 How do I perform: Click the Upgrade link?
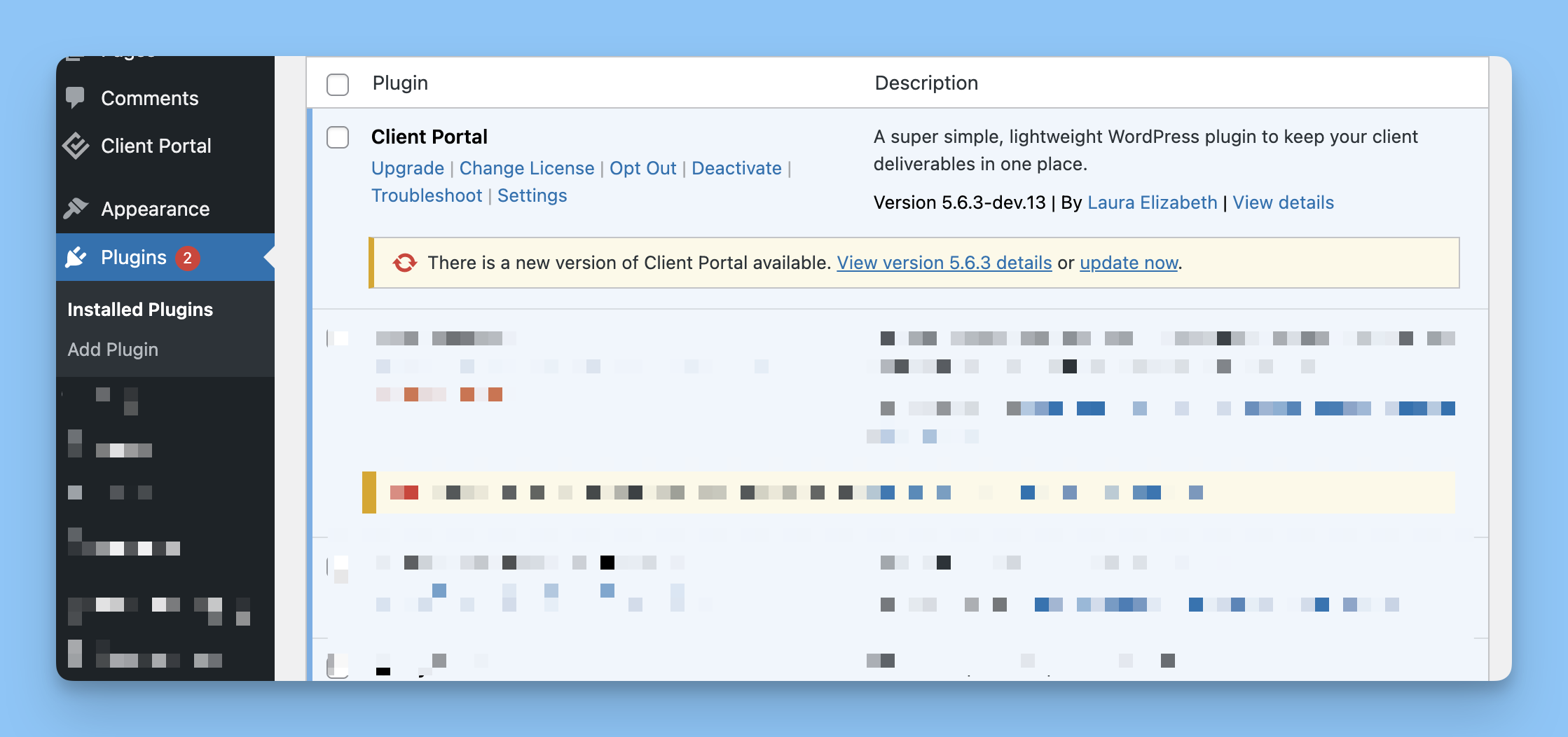point(408,168)
